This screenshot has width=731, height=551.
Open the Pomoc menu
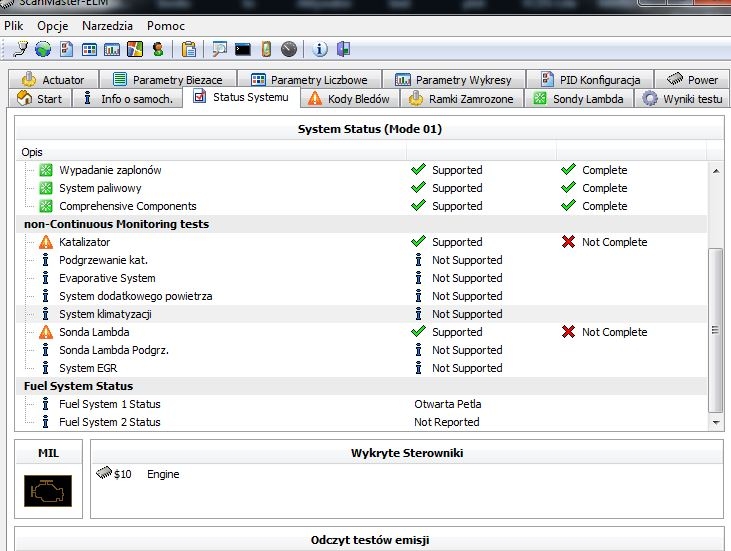point(166,26)
